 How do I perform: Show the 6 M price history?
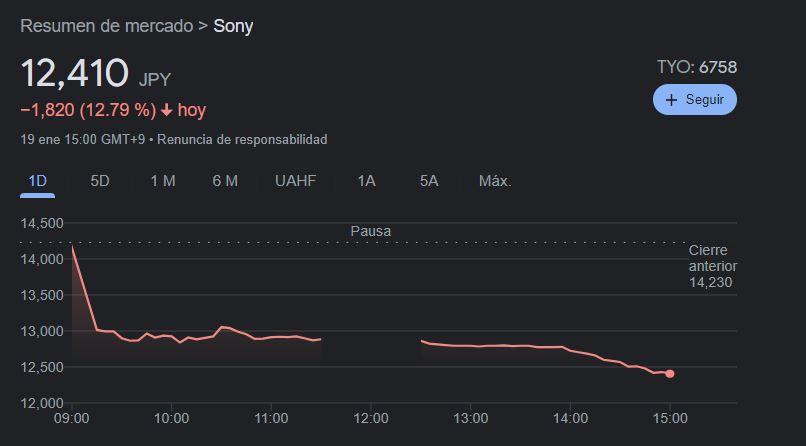(225, 181)
